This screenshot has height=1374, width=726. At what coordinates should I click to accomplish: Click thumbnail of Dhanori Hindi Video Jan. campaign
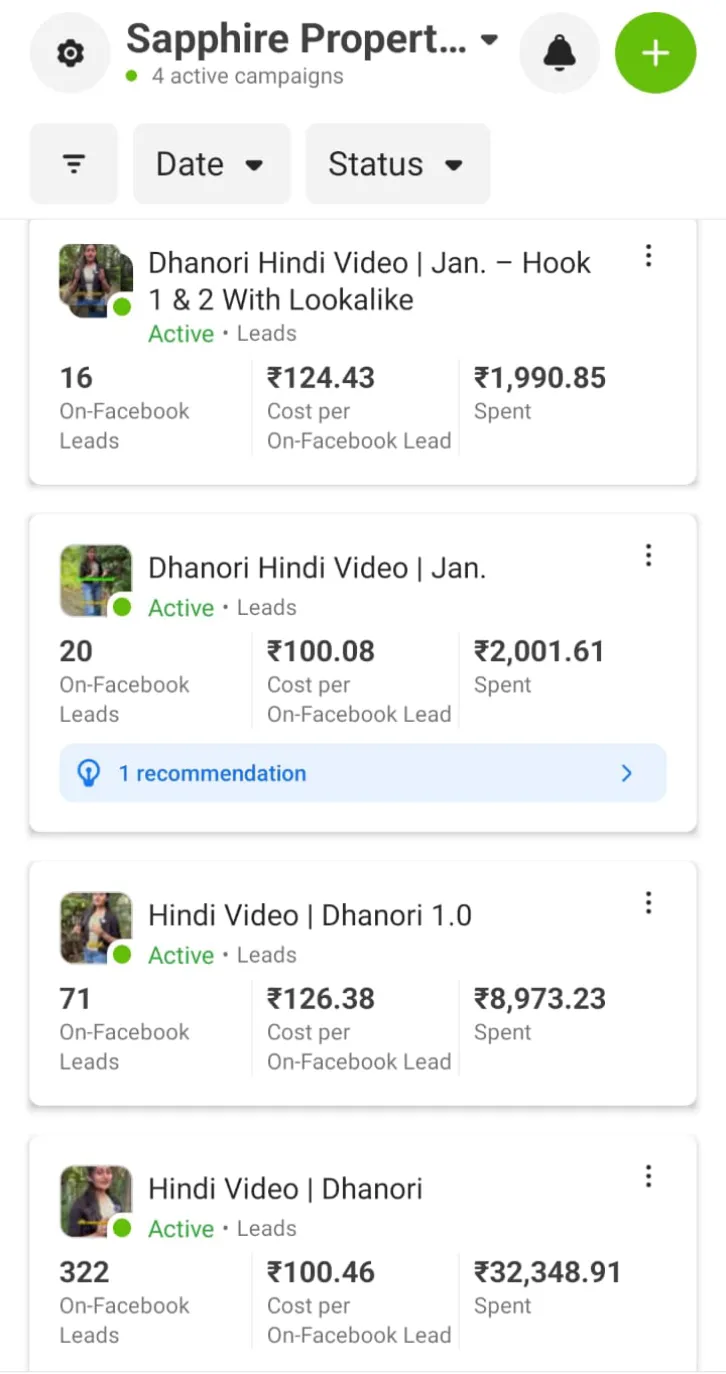[x=95, y=580]
